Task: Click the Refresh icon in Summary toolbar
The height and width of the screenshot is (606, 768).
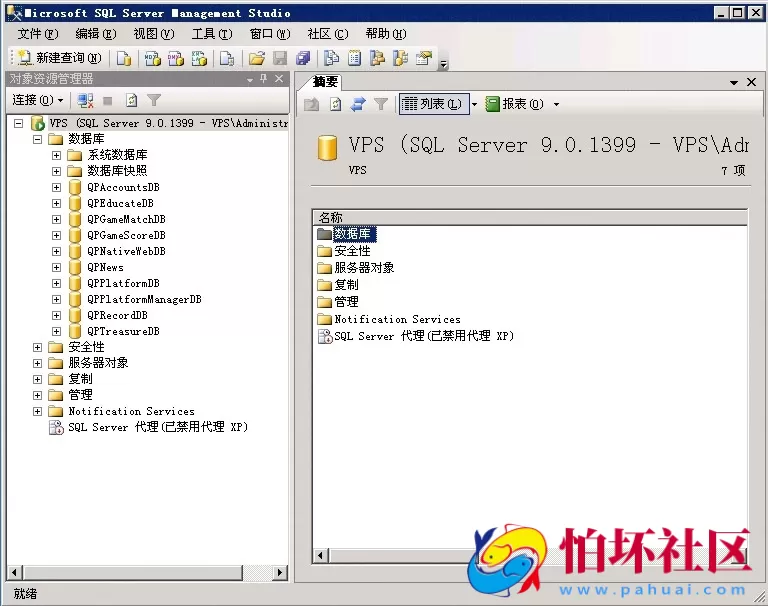Action: click(x=336, y=104)
